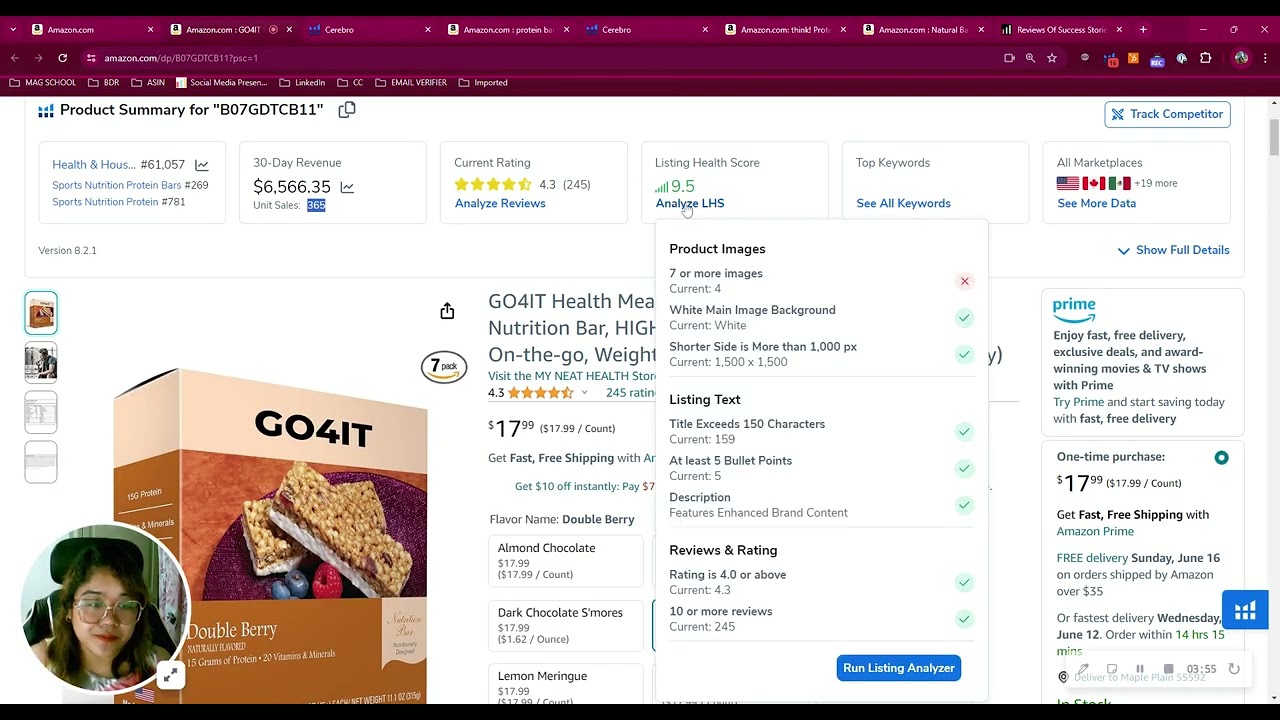Open a new browser tab with plus icon
1280x720 pixels.
(1143, 30)
